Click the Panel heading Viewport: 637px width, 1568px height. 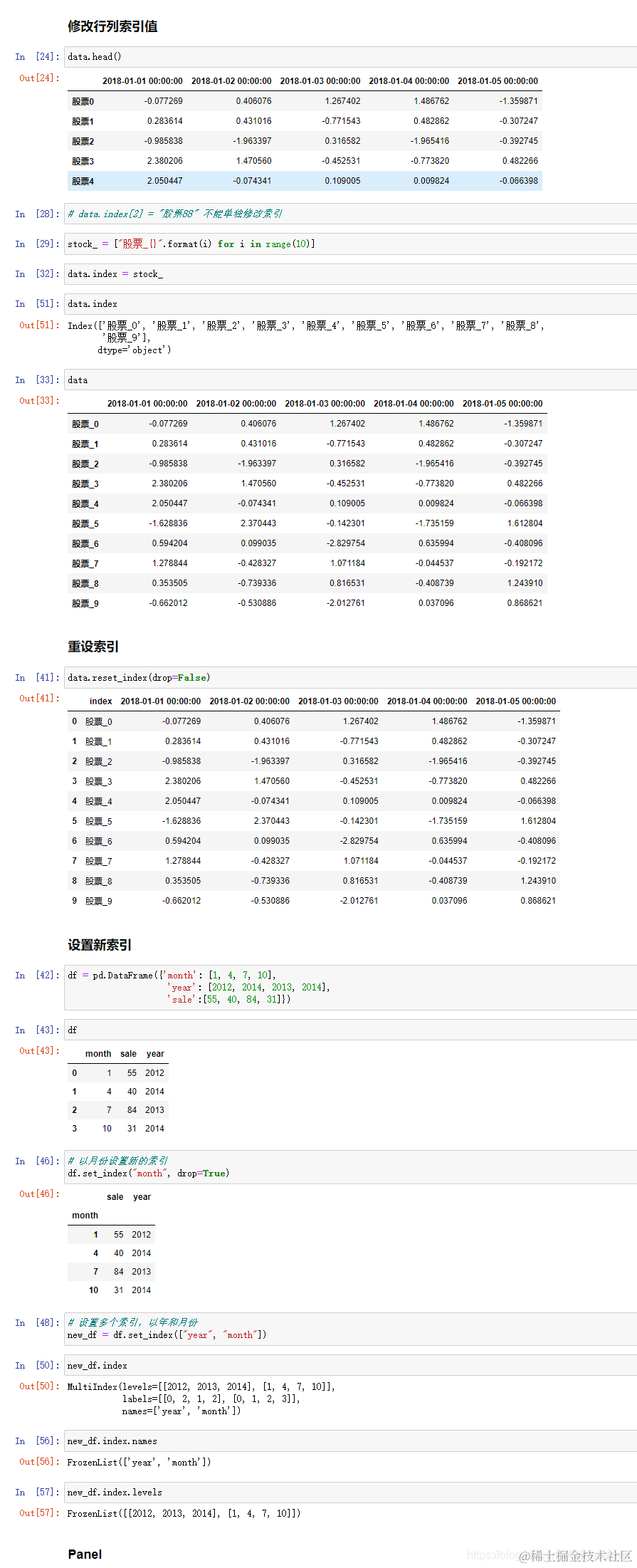(x=85, y=1554)
